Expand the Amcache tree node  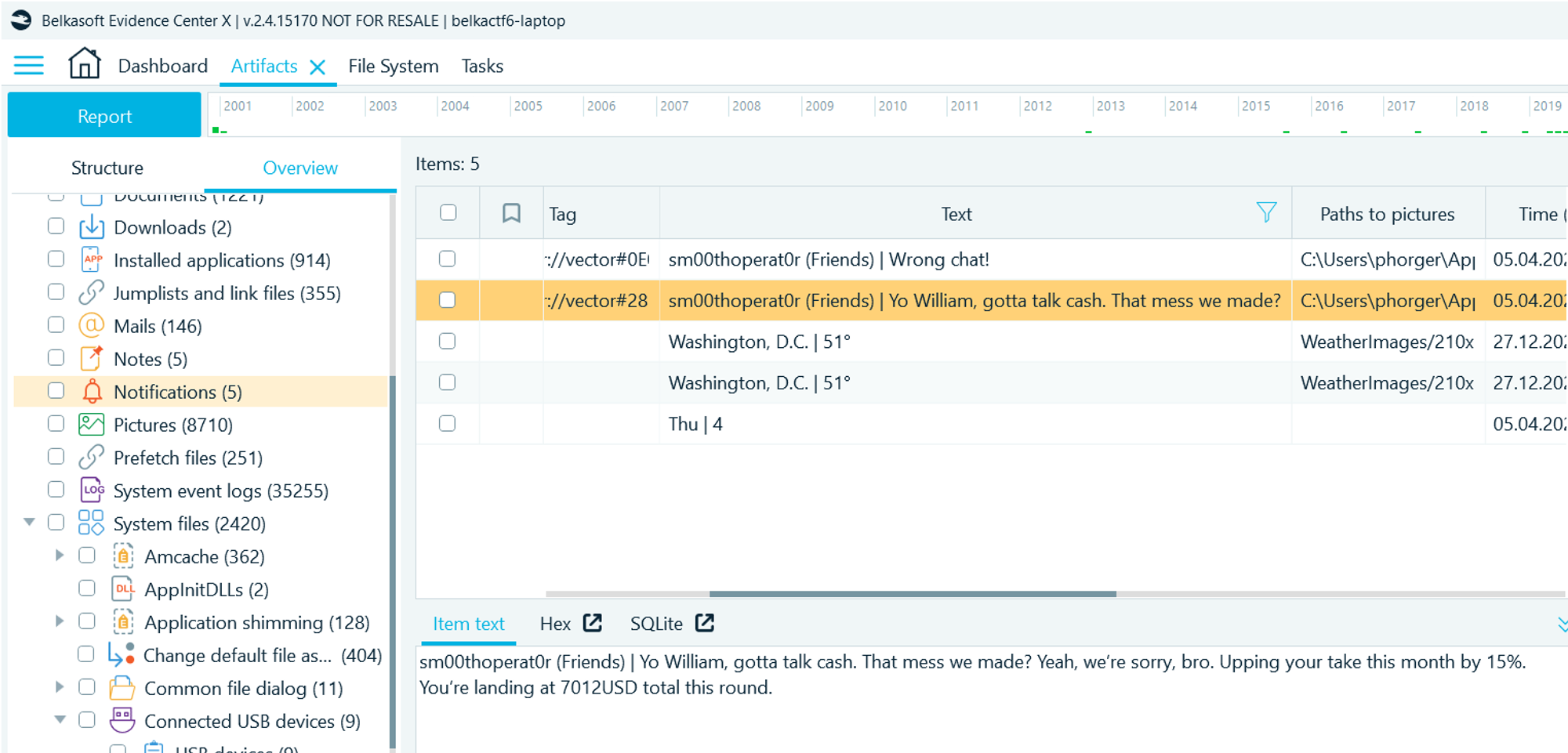click(60, 556)
